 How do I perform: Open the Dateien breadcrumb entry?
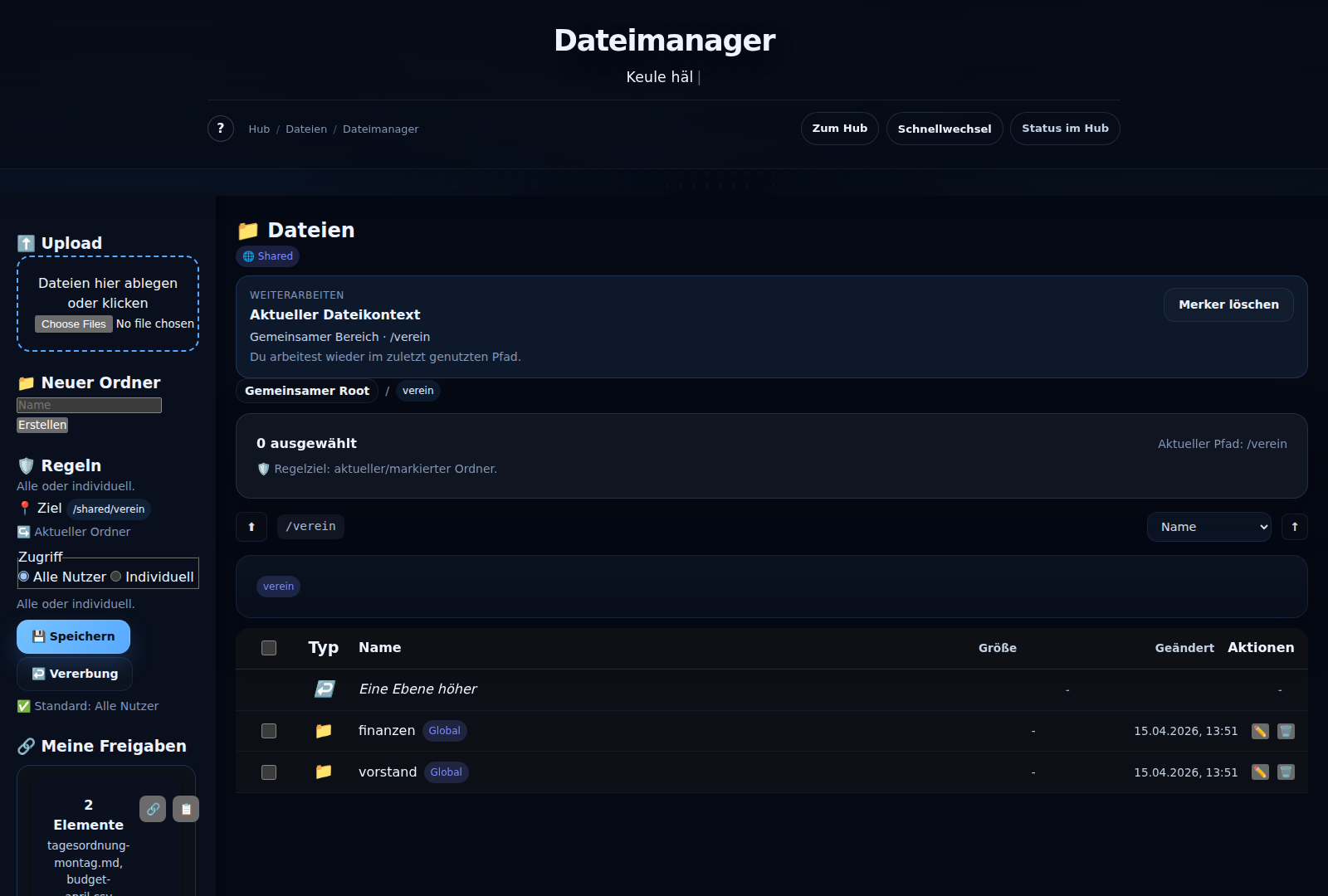coord(306,129)
